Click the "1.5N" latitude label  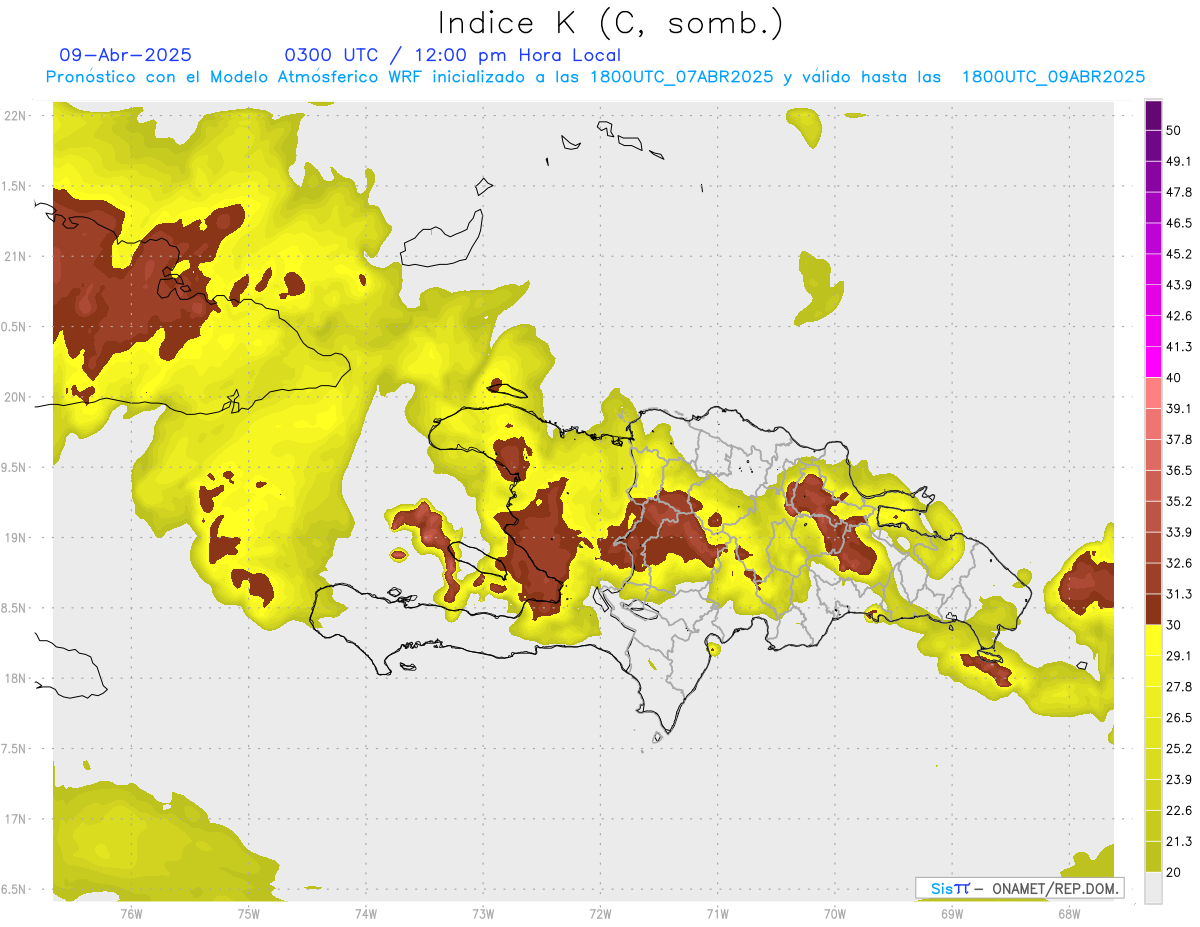(x=14, y=186)
